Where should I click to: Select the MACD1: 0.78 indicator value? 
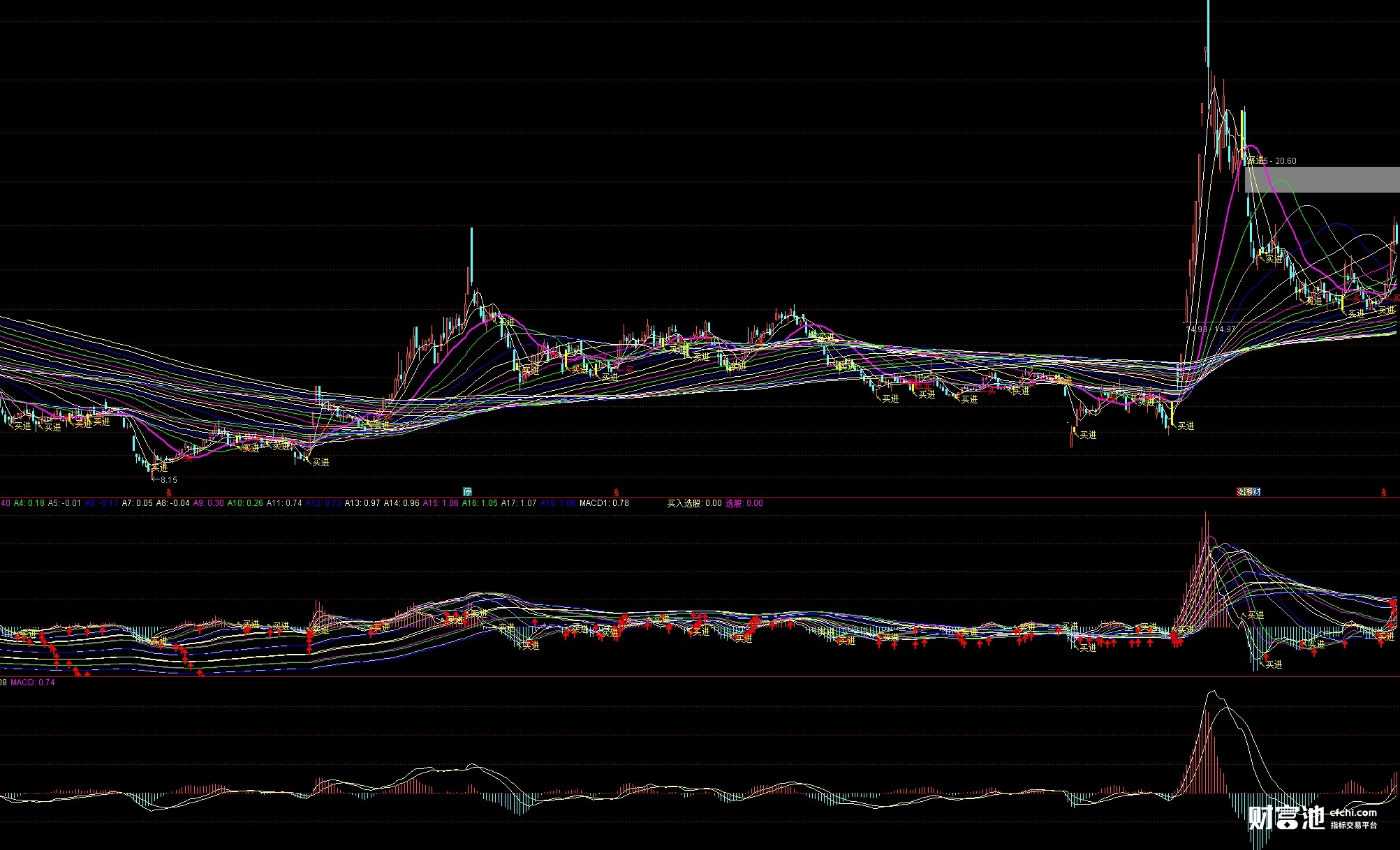(x=604, y=503)
